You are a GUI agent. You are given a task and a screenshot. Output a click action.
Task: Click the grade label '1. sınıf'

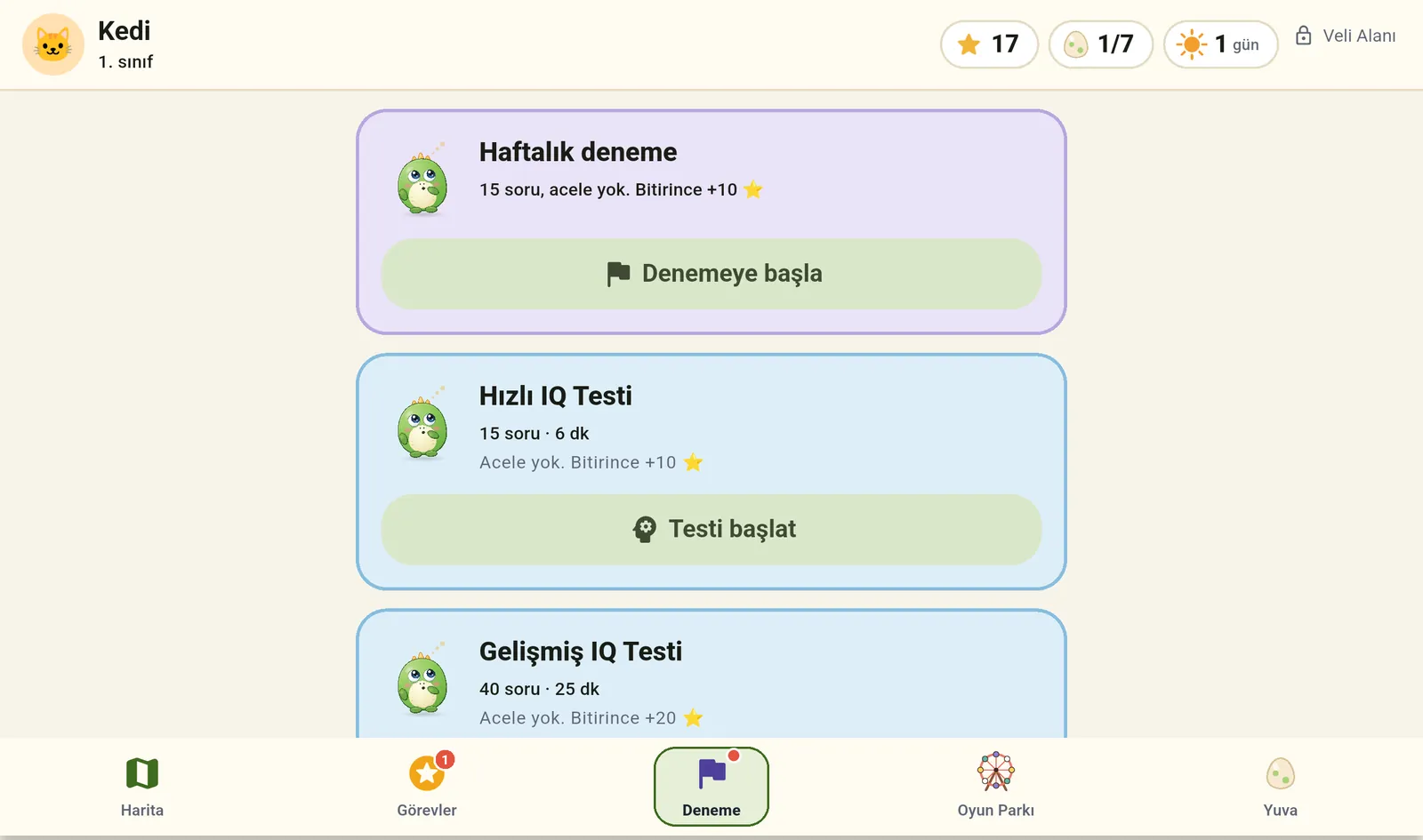click(x=125, y=62)
